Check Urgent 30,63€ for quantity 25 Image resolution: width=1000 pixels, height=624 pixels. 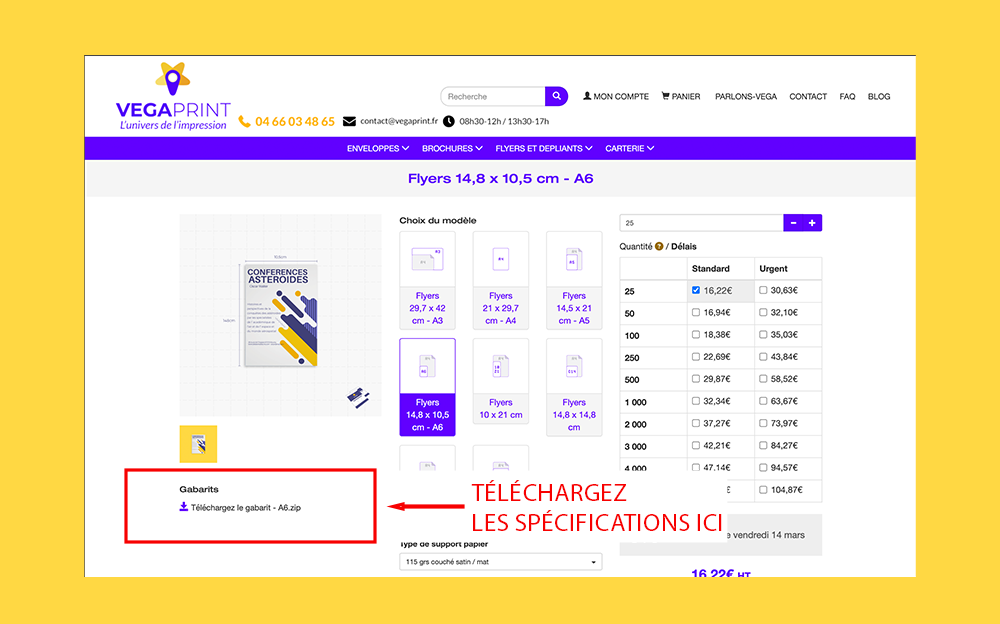[763, 290]
